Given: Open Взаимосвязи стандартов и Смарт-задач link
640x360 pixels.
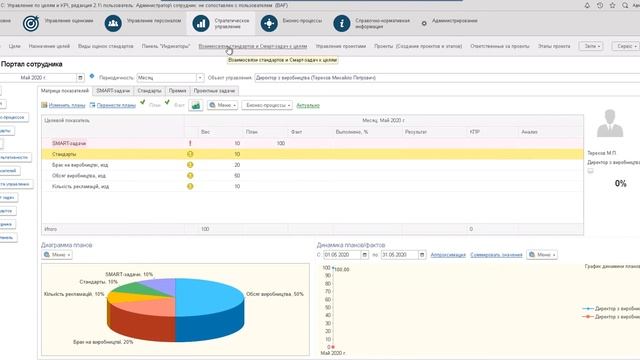Looking at the screenshot, I should (253, 46).
